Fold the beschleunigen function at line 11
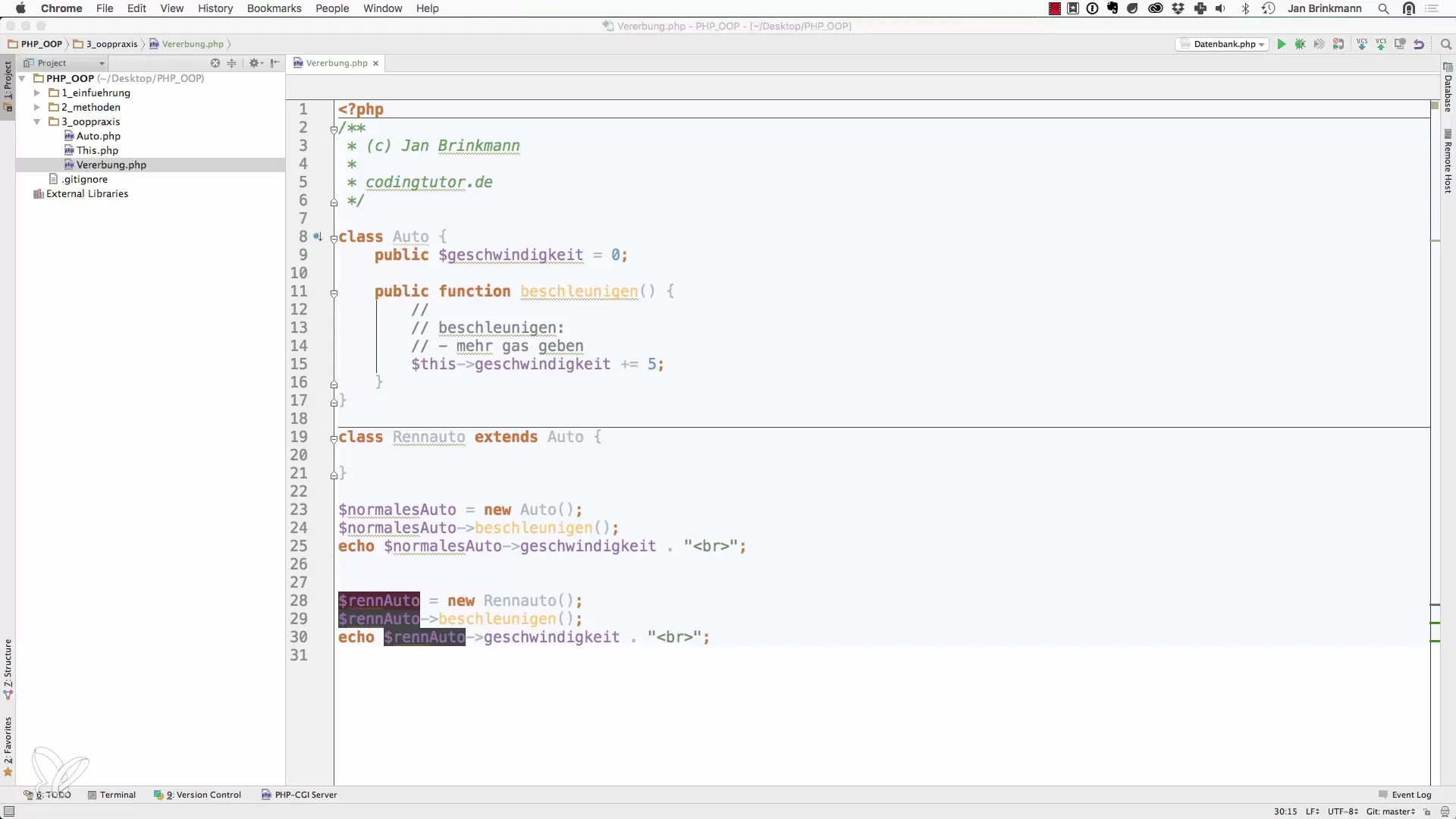 coord(334,293)
